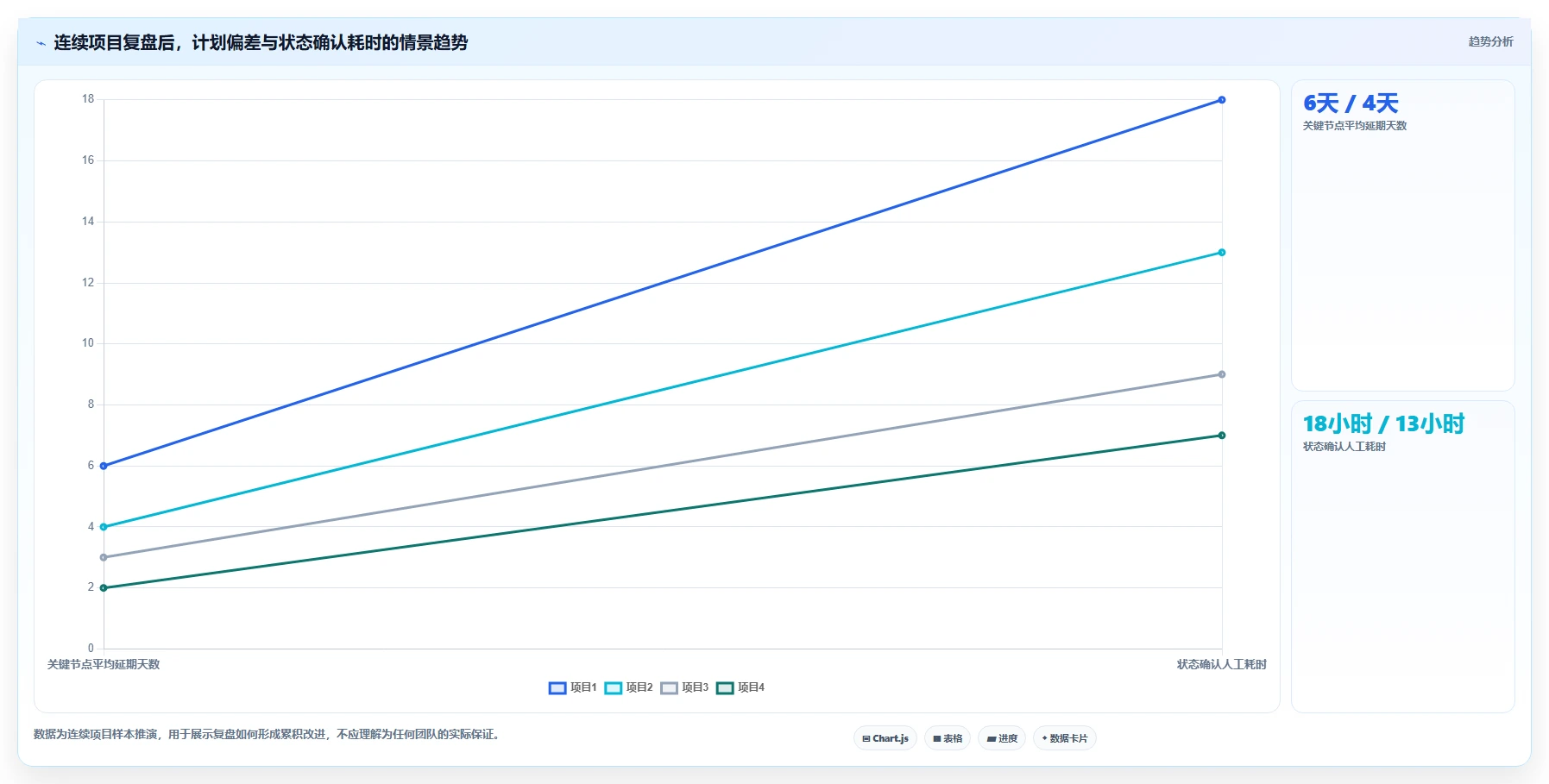Toggle 项目2 series in the chart legend

click(628, 687)
